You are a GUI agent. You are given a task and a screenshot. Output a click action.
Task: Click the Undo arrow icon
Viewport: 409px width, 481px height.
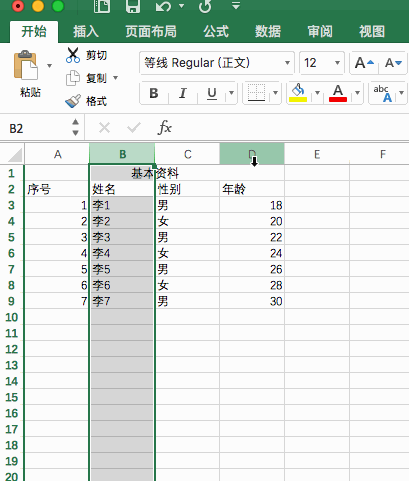point(163,6)
